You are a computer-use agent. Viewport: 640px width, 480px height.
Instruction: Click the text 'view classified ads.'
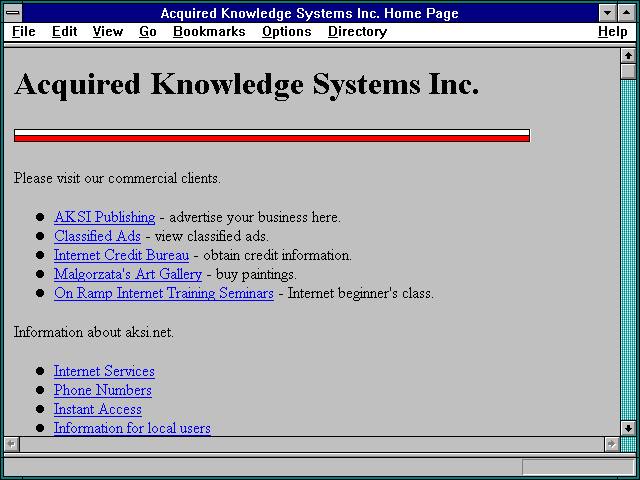point(212,236)
